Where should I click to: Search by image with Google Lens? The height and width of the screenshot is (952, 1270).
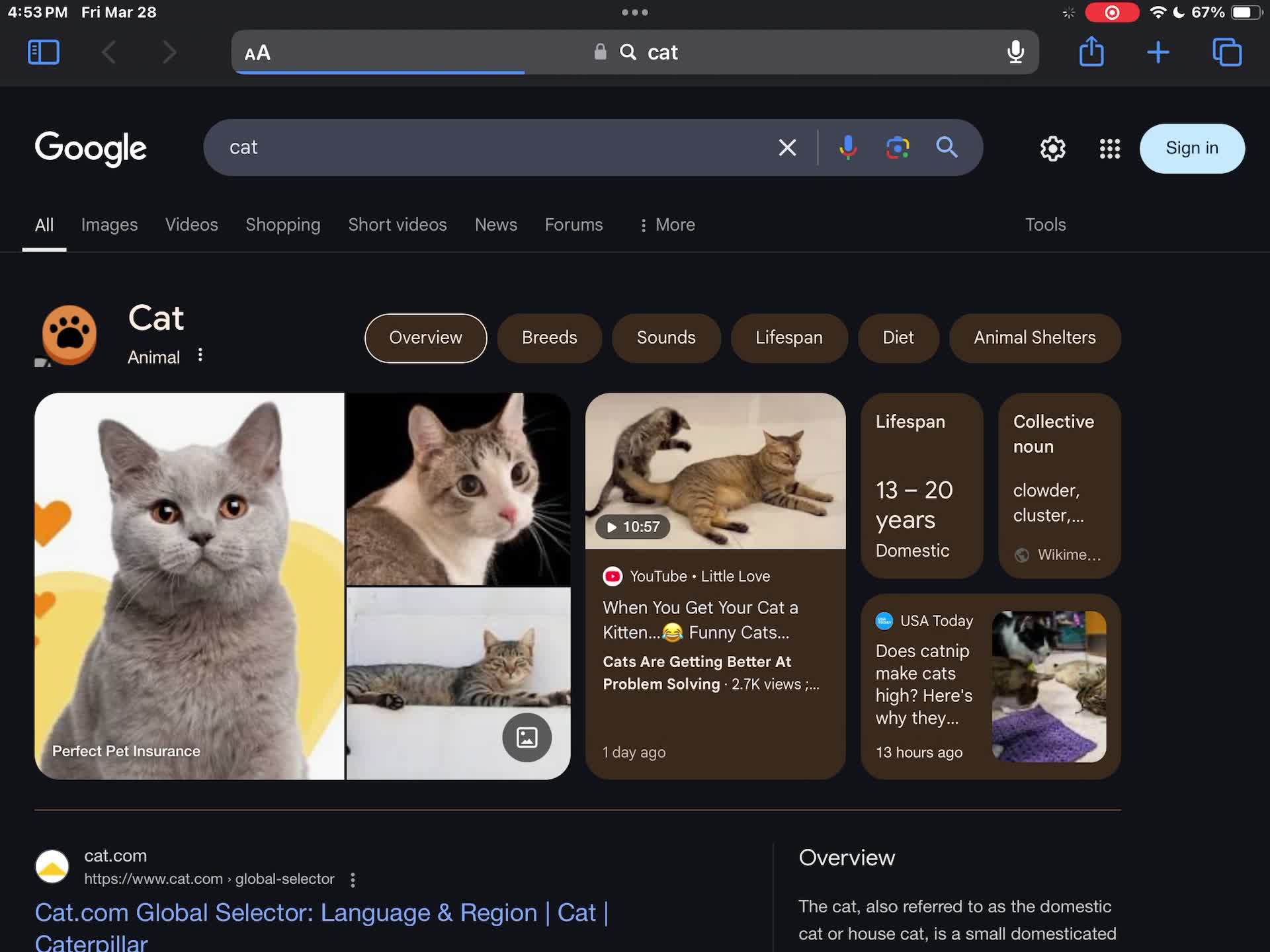click(898, 147)
